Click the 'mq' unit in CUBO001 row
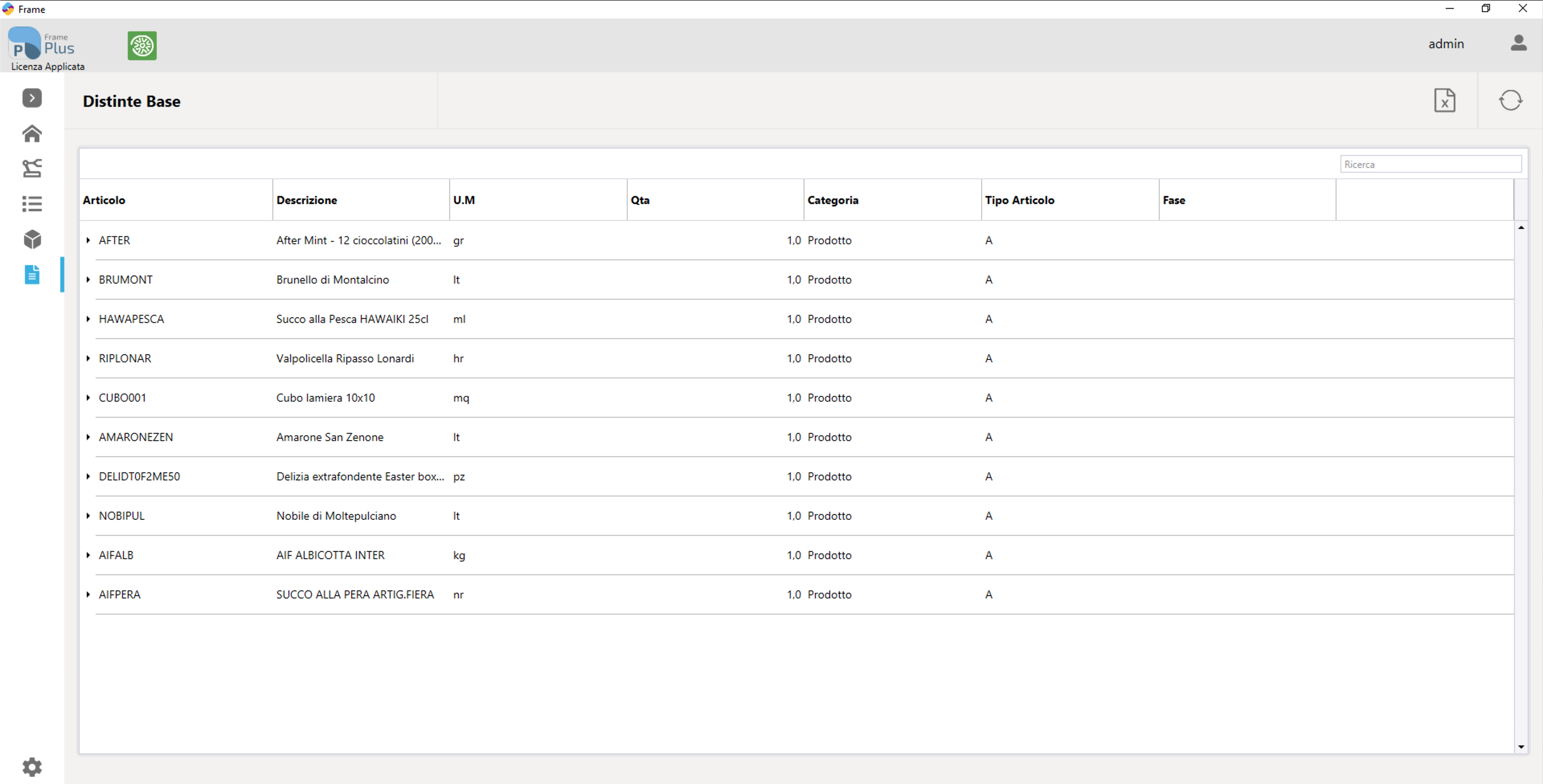 click(x=460, y=398)
